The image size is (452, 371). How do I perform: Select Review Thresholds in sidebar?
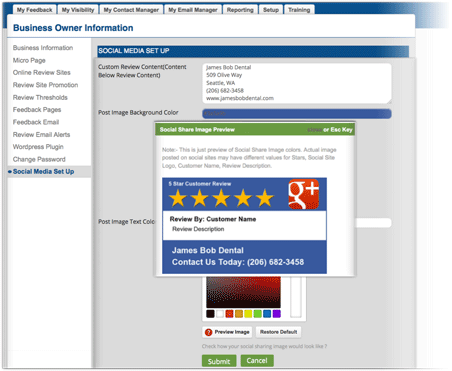(40, 97)
